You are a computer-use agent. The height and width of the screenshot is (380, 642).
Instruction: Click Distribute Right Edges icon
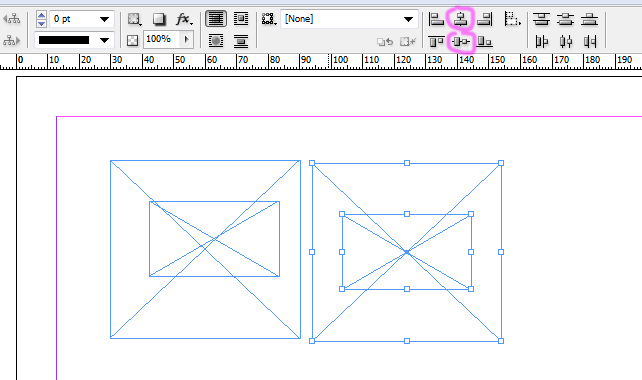coord(590,41)
